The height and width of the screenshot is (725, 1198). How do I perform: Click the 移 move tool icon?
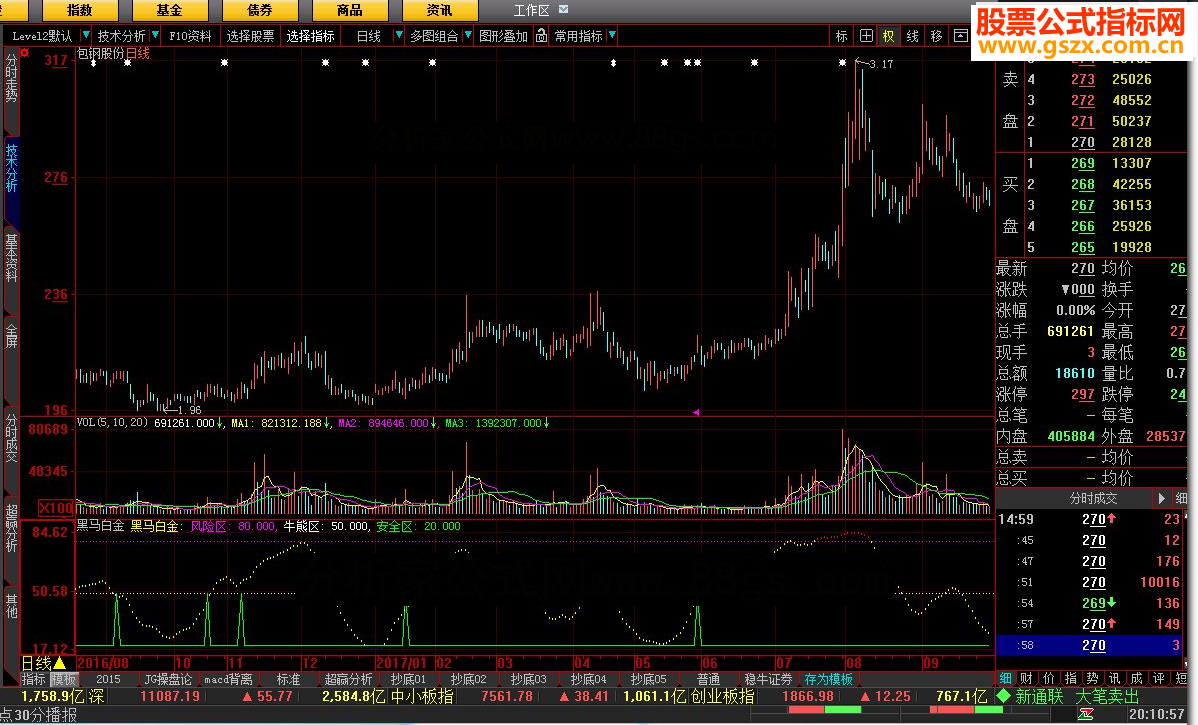click(936, 36)
